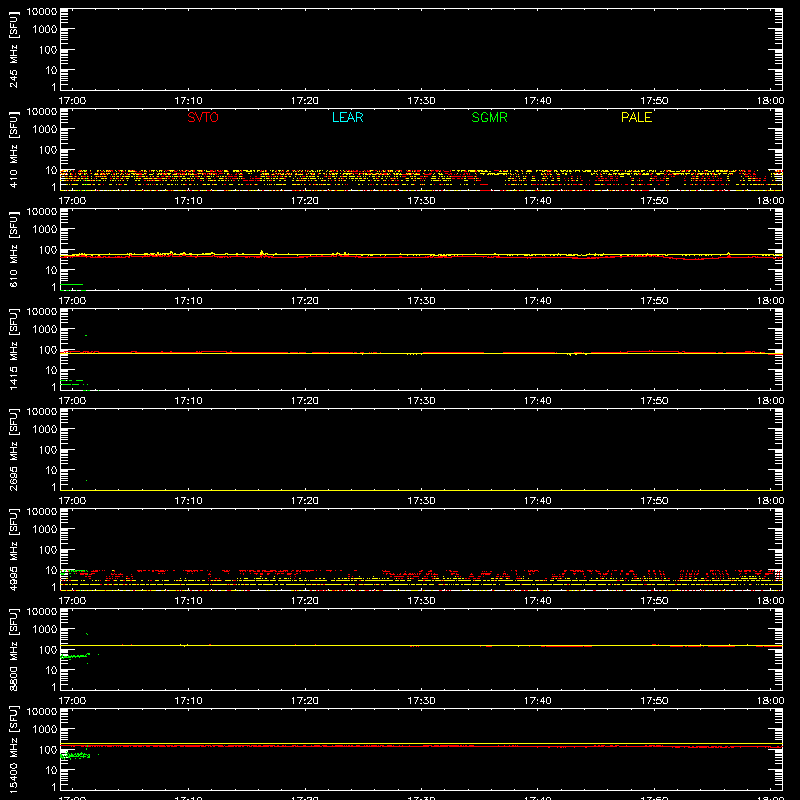The height and width of the screenshot is (800, 800).
Task: Click the yellow PALE station legend label
Action: 636,117
